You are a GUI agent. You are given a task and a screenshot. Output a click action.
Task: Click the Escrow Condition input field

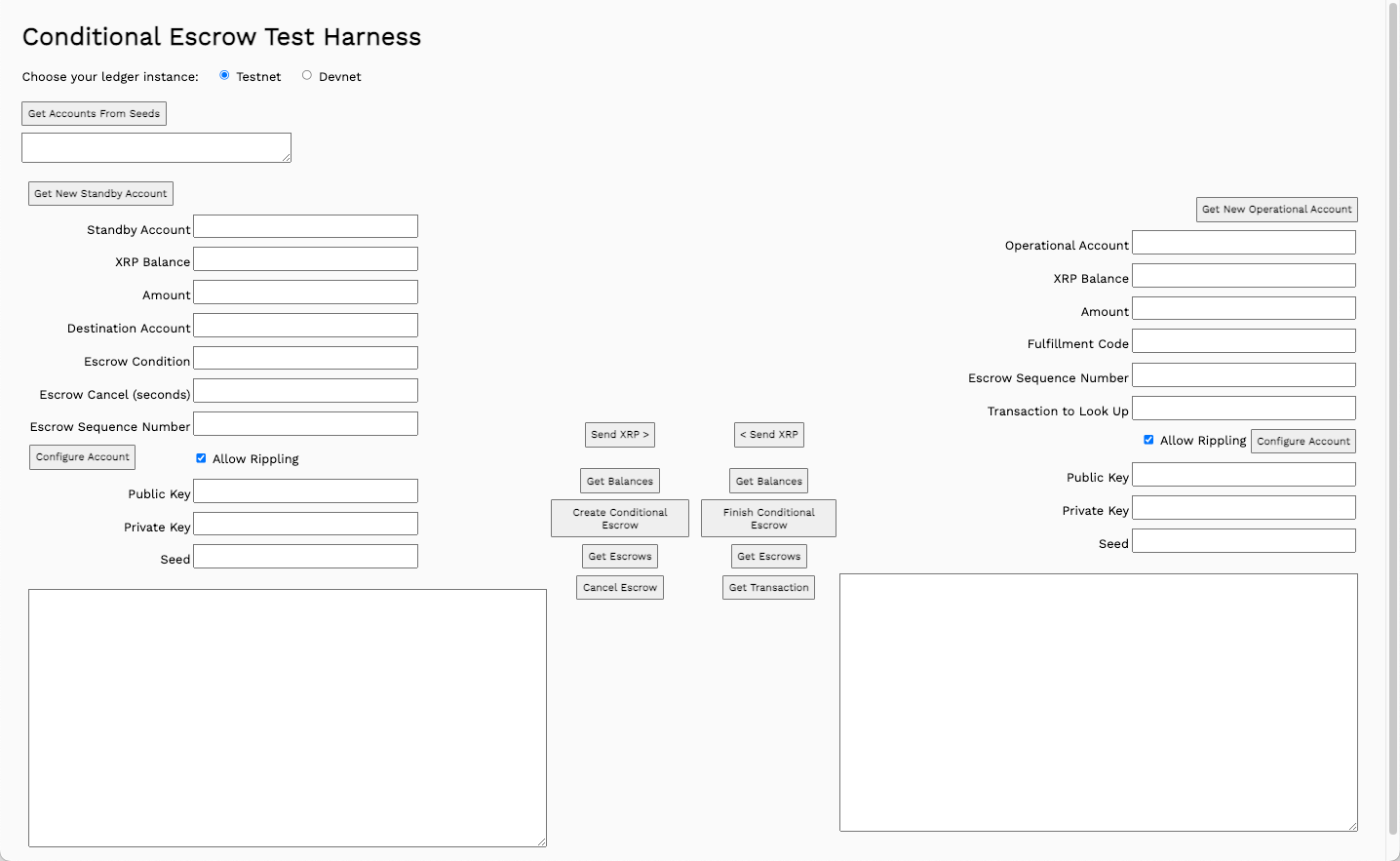[305, 358]
